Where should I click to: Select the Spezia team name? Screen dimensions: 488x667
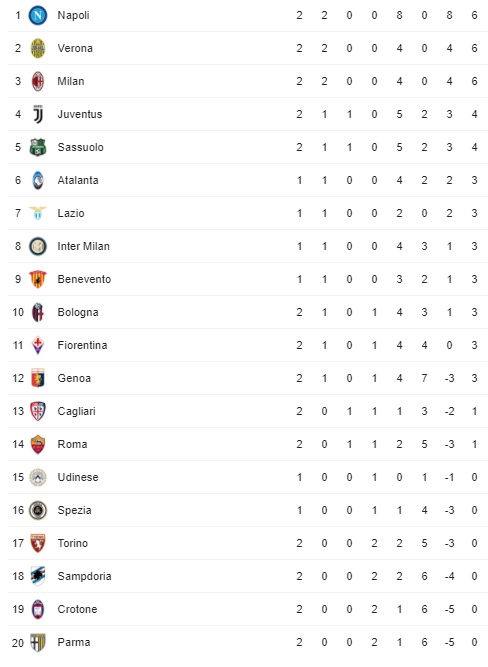[x=74, y=510]
